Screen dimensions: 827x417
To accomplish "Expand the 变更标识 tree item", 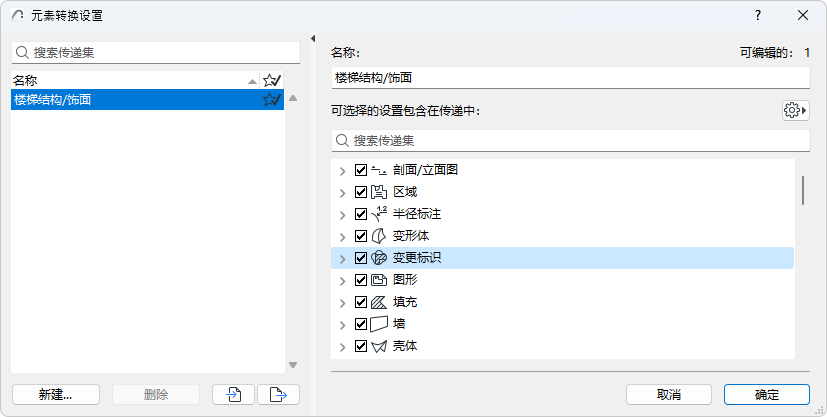I will 343,258.
